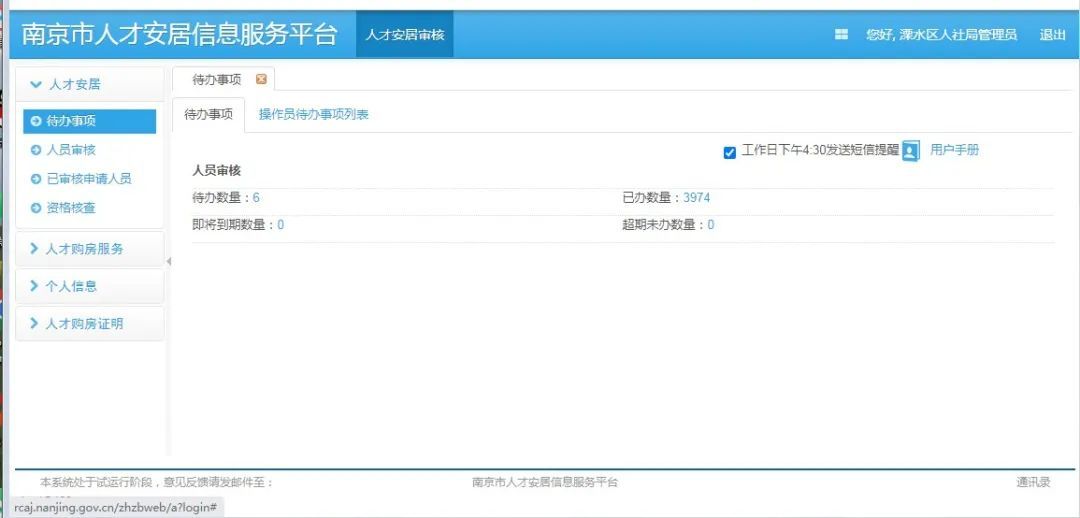The height and width of the screenshot is (518, 1080).
Task: Close the 待办事项 tab with orange X
Action: [261, 79]
